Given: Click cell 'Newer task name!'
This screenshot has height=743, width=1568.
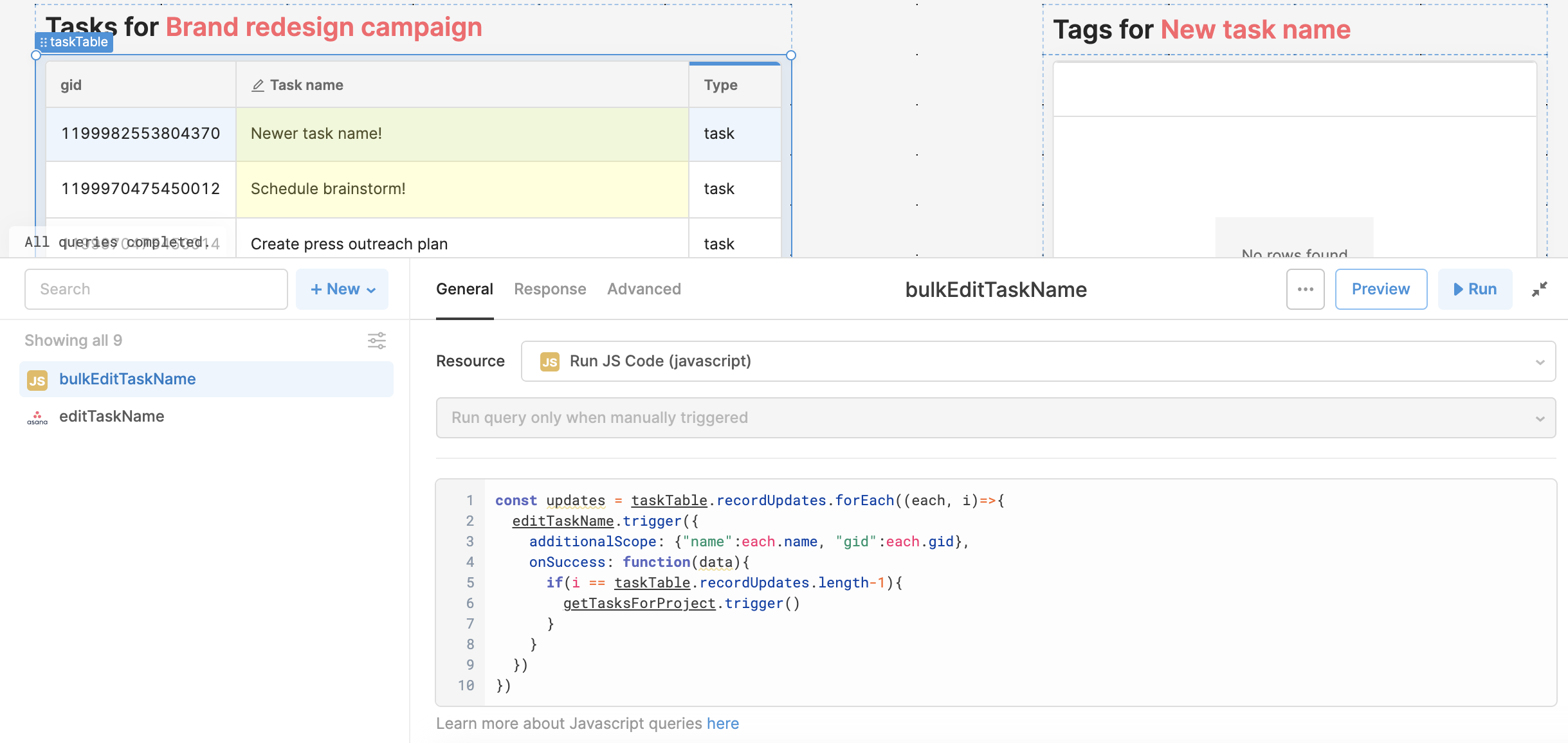Looking at the screenshot, I should [x=462, y=134].
